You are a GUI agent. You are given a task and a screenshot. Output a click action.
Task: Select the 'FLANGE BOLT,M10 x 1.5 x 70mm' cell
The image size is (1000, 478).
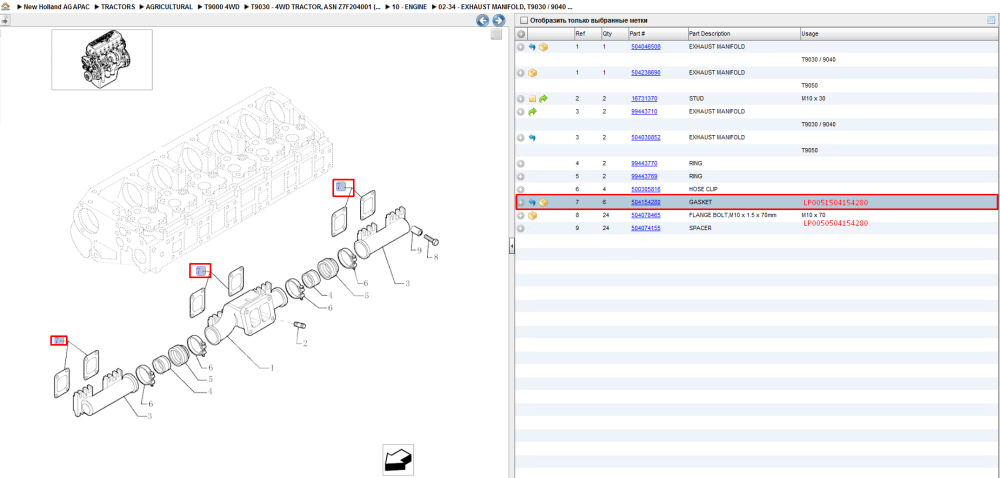pos(733,215)
